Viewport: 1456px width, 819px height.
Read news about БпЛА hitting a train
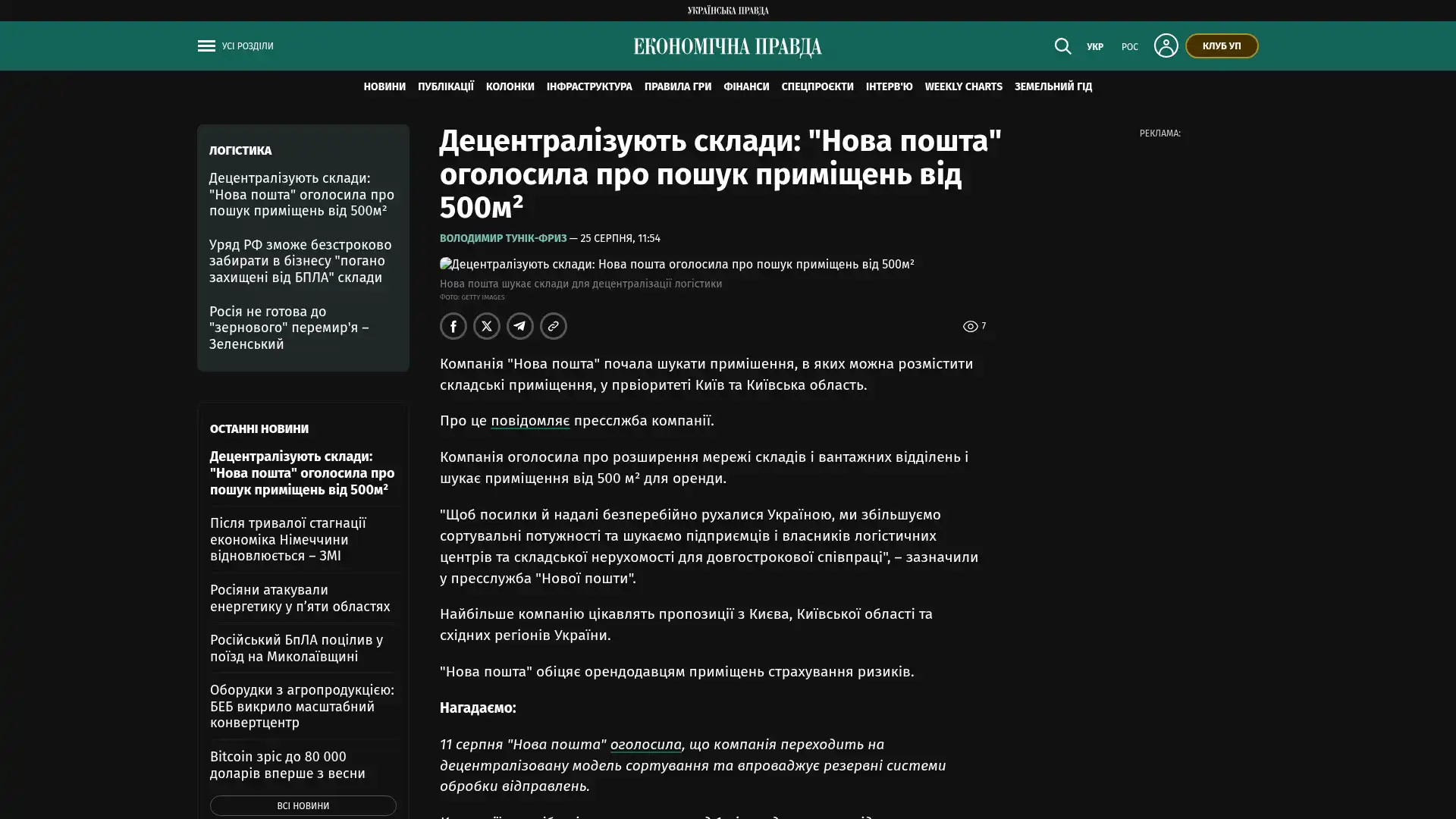point(297,648)
